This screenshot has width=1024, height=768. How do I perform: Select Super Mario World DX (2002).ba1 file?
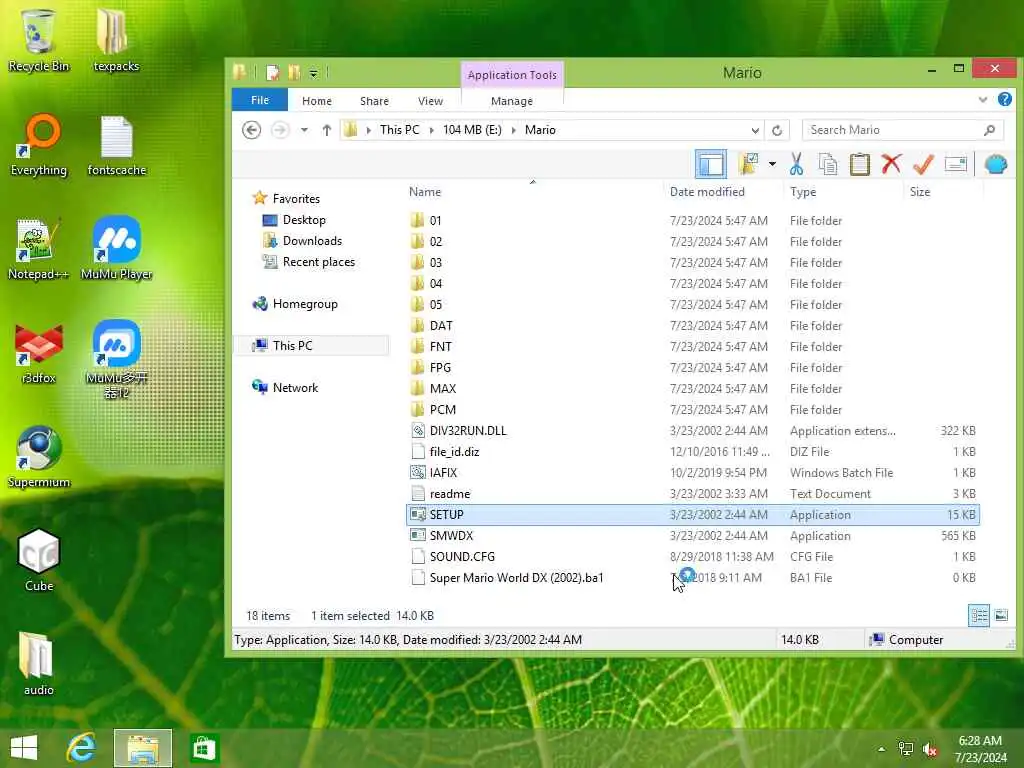(692, 578)
